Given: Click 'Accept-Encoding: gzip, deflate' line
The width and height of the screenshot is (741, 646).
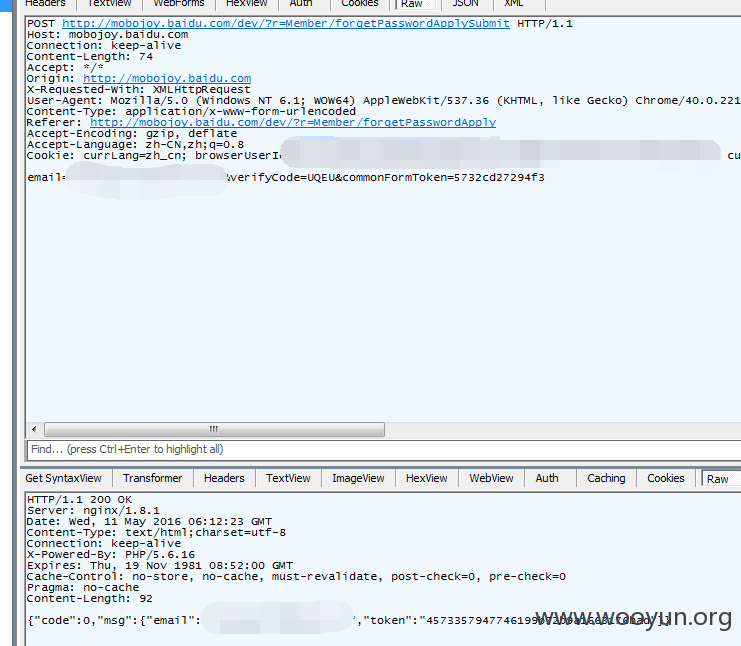Looking at the screenshot, I should coord(132,134).
